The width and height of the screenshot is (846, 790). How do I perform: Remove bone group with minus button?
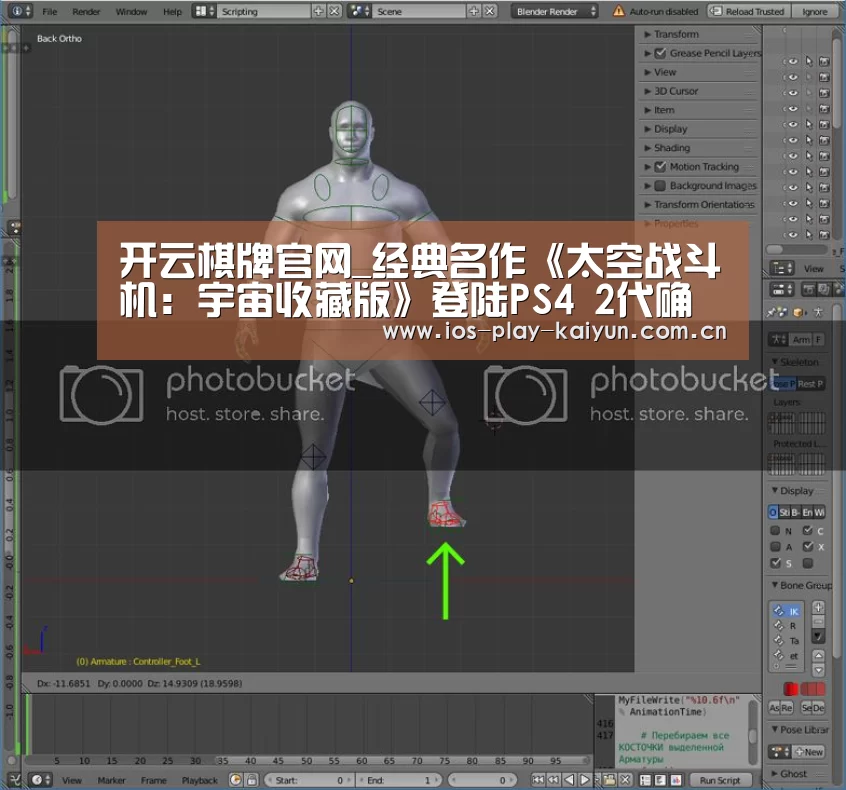[x=818, y=622]
